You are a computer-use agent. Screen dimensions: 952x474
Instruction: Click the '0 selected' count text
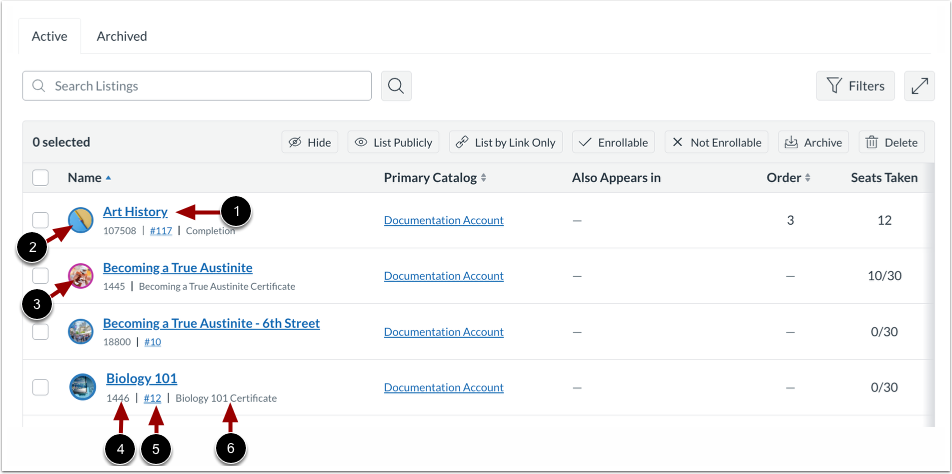click(61, 143)
